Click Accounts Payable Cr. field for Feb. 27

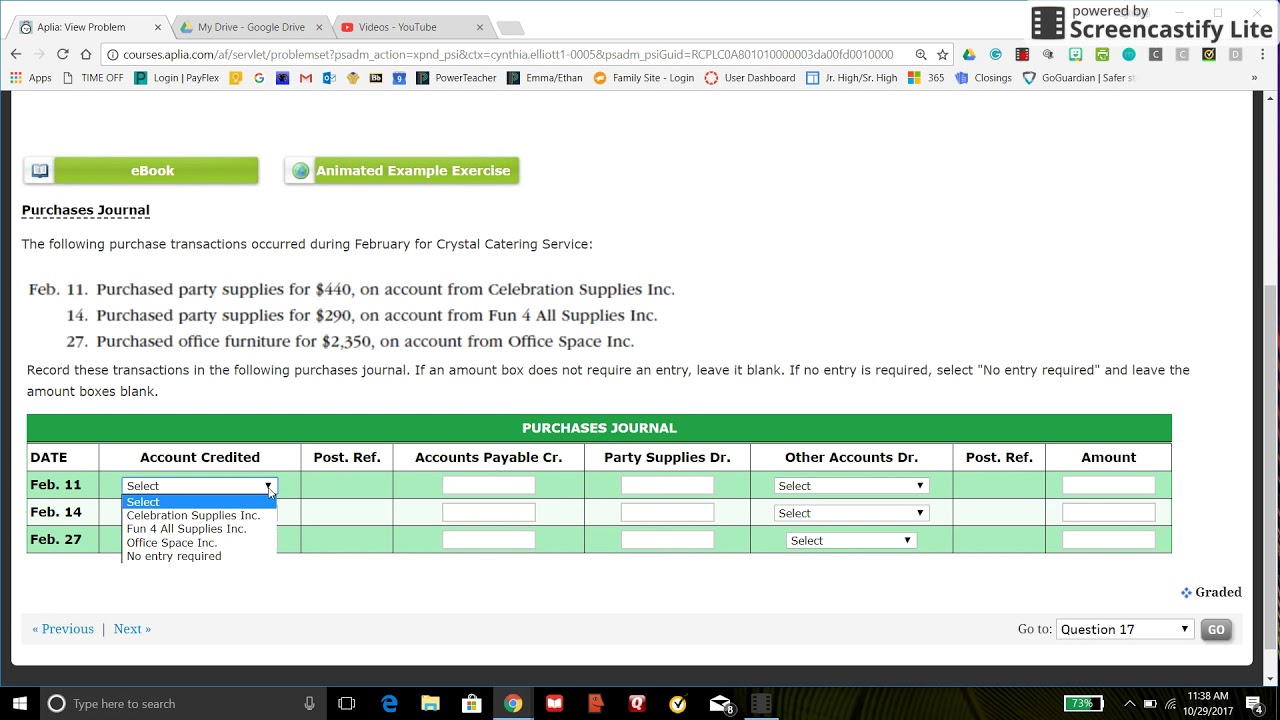(489, 540)
